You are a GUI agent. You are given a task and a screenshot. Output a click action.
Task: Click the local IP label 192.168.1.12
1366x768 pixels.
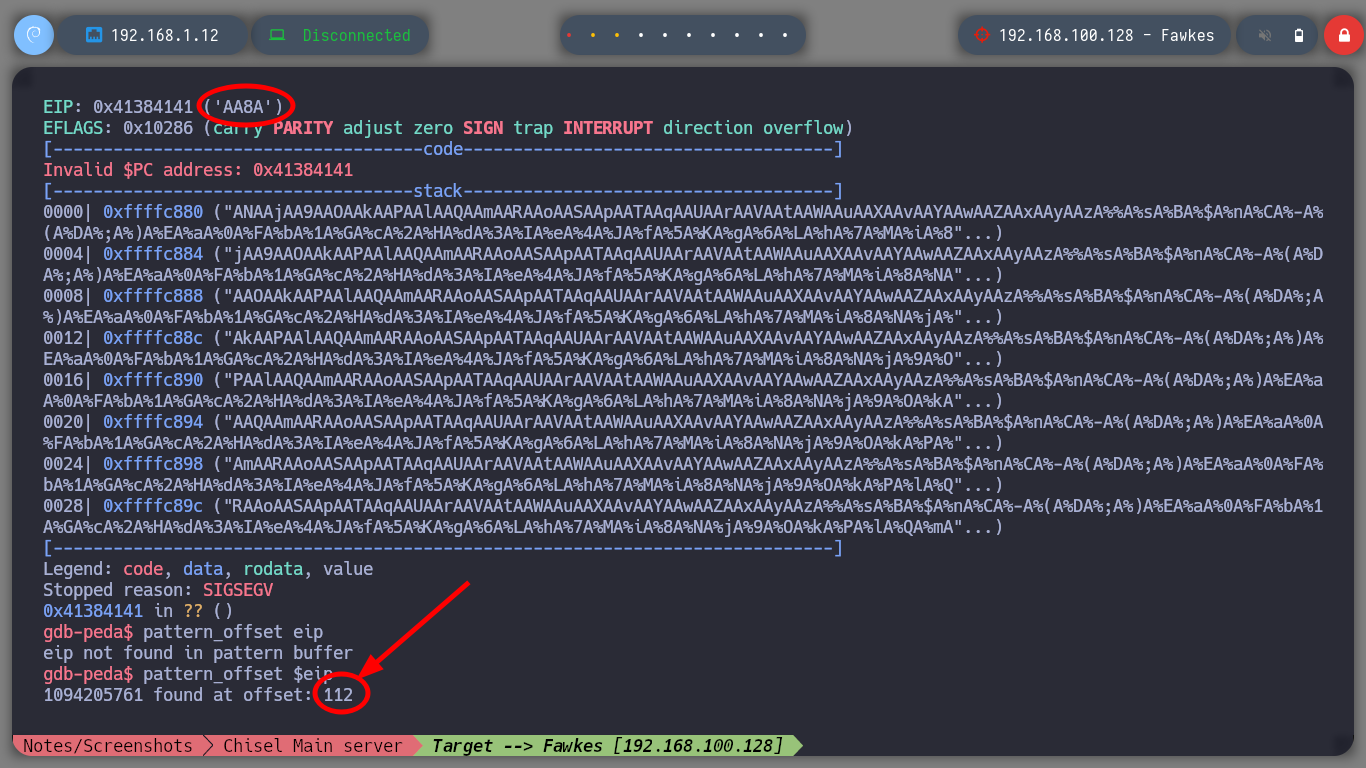(x=164, y=35)
